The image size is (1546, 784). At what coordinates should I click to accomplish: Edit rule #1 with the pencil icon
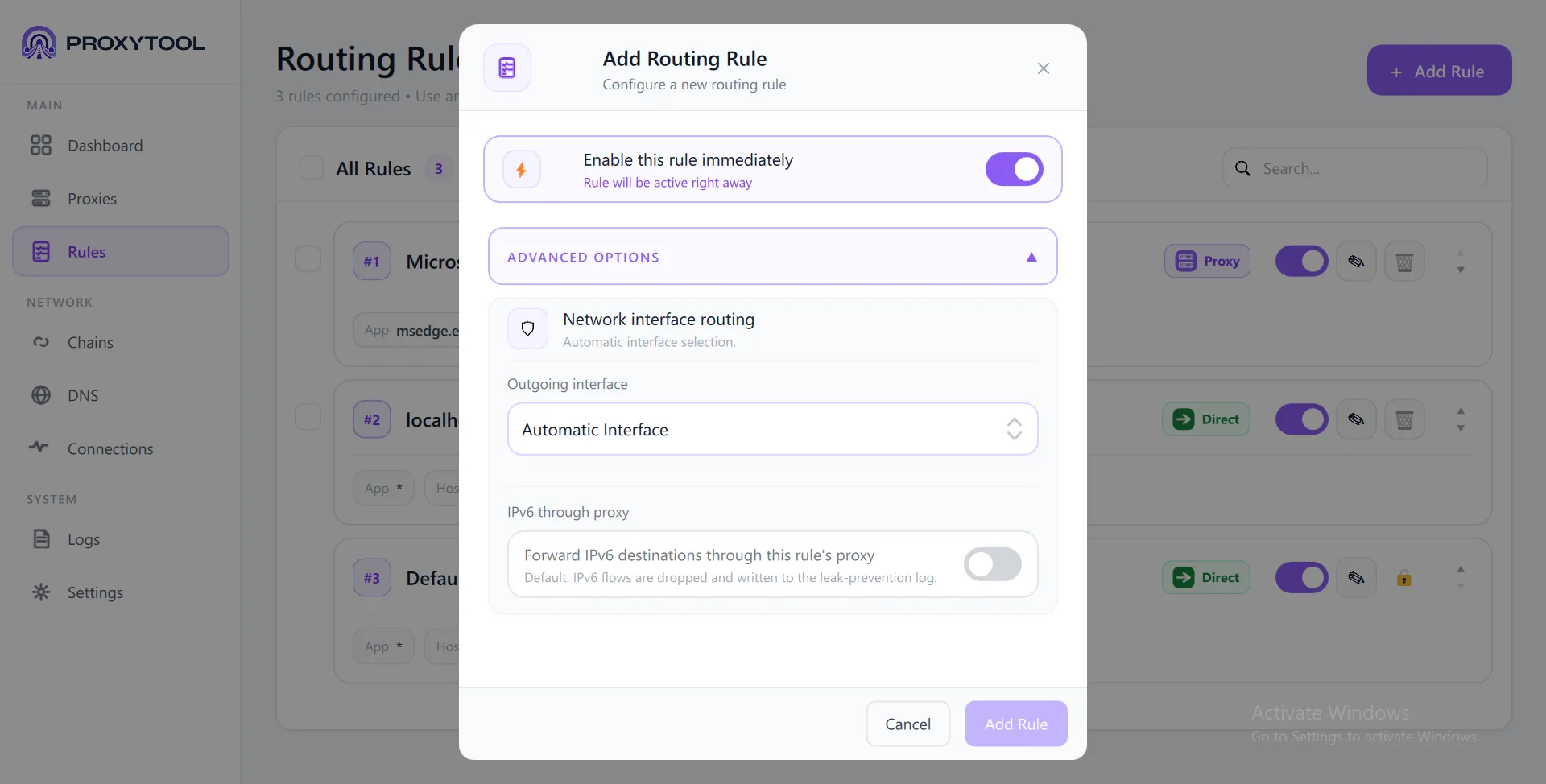pos(1356,261)
